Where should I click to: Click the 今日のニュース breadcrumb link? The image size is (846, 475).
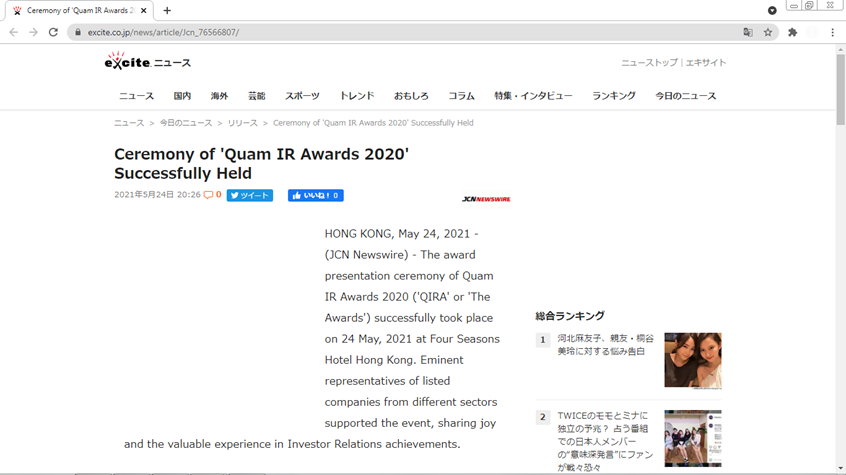186,123
